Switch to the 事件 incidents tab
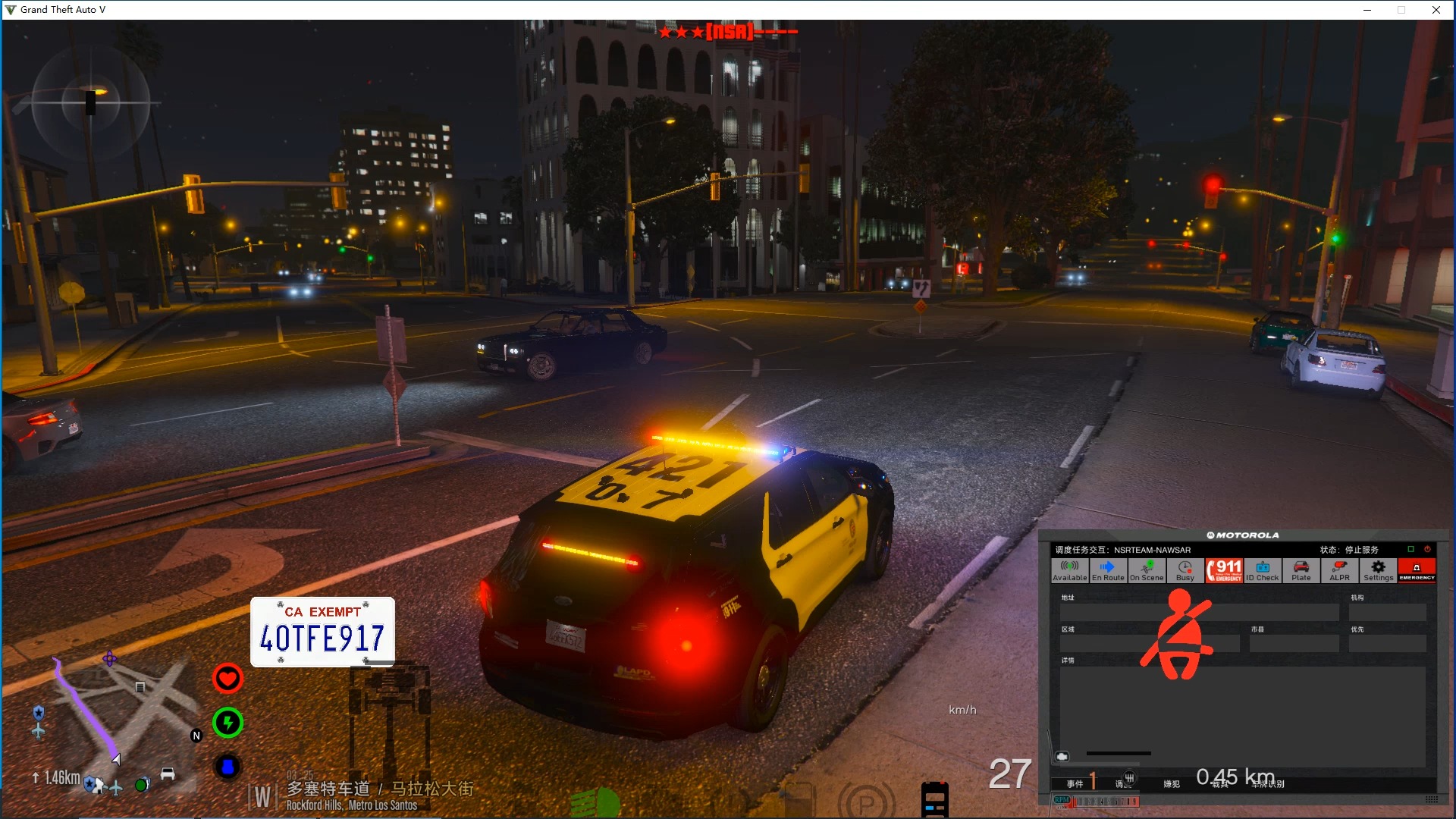Image resolution: width=1456 pixels, height=819 pixels. tap(1075, 784)
